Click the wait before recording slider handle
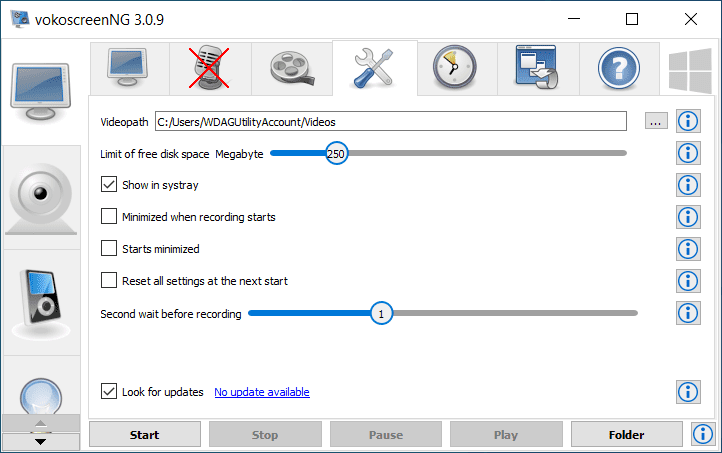 pyautogui.click(x=381, y=314)
